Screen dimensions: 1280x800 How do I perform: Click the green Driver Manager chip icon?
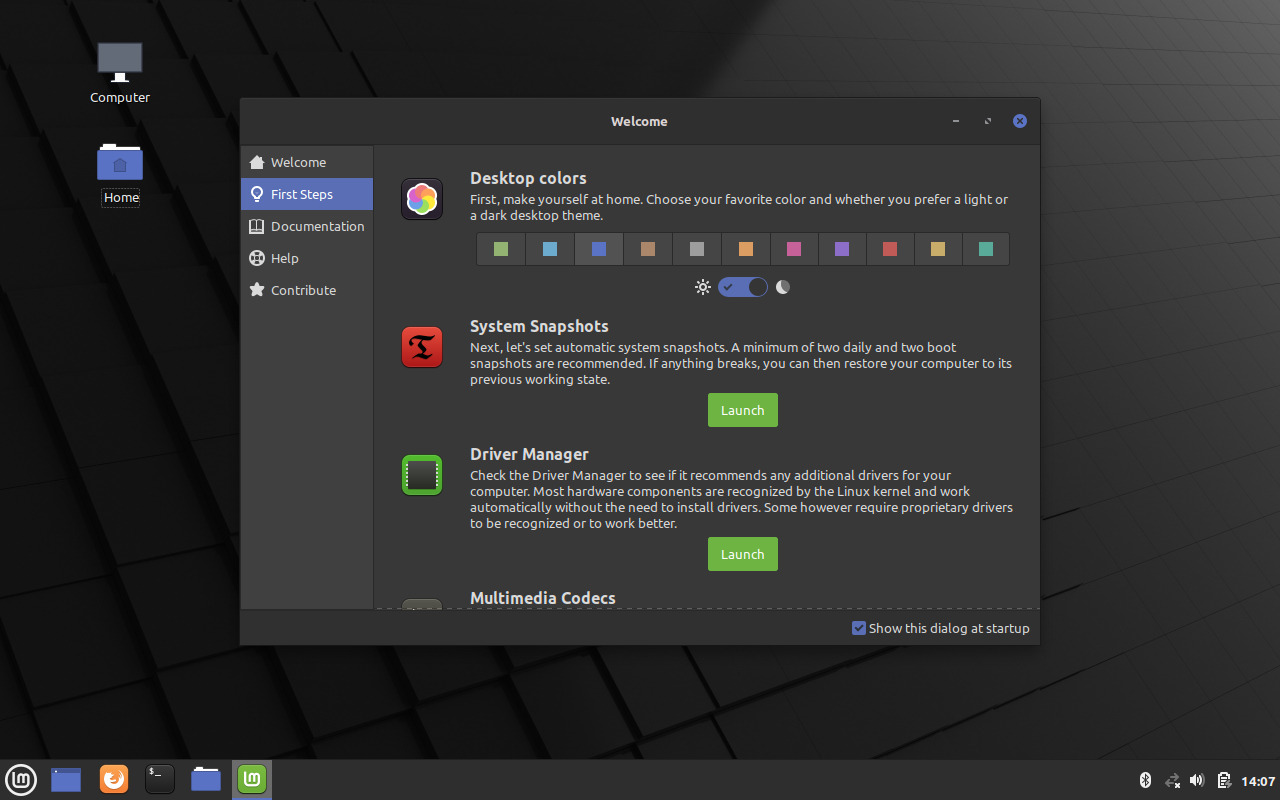click(x=421, y=475)
